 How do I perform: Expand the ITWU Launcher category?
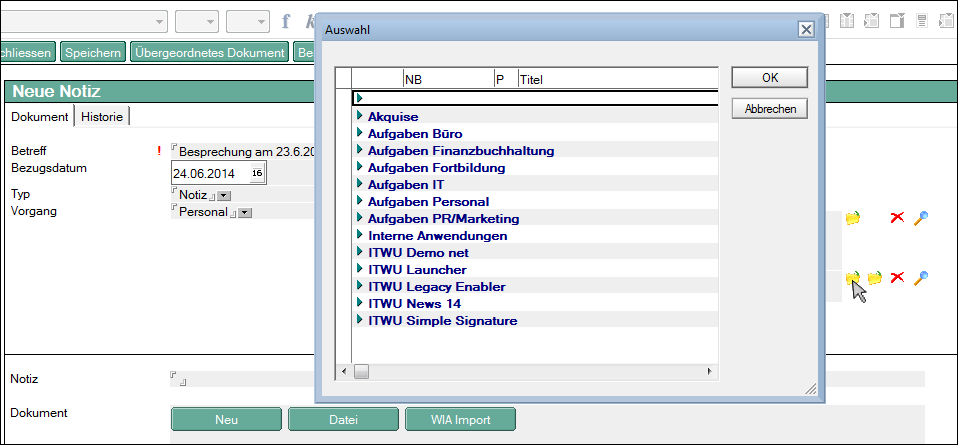pos(359,270)
